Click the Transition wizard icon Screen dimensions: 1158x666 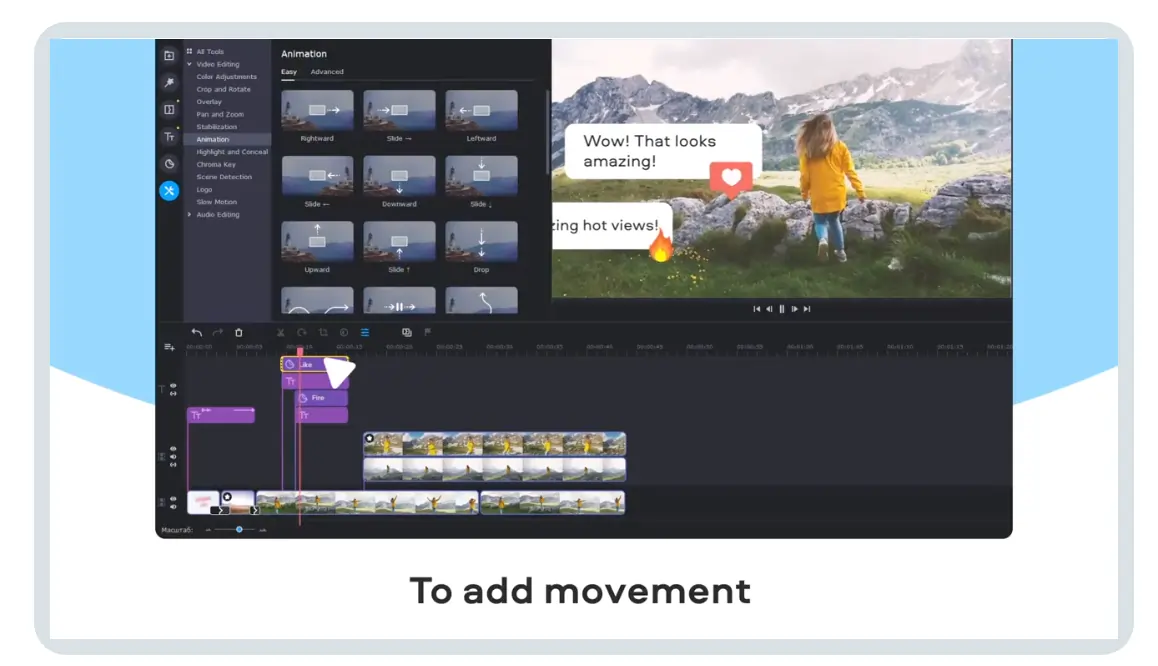406,333
